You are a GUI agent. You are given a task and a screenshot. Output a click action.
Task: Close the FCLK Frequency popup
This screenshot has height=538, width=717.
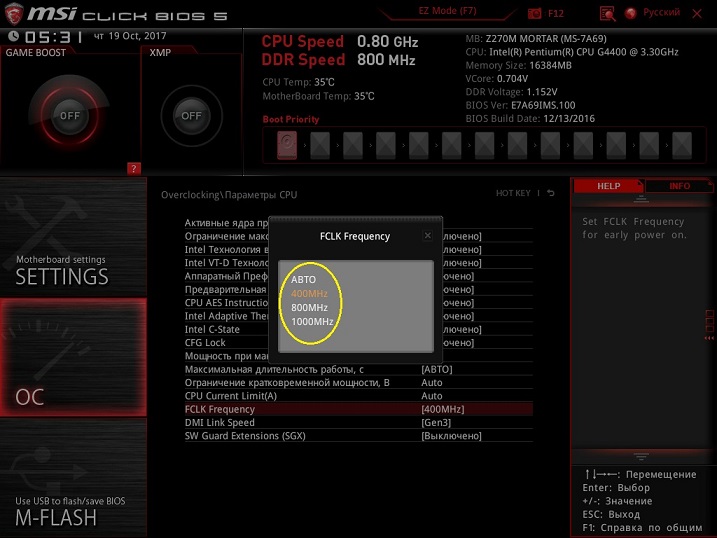click(427, 236)
